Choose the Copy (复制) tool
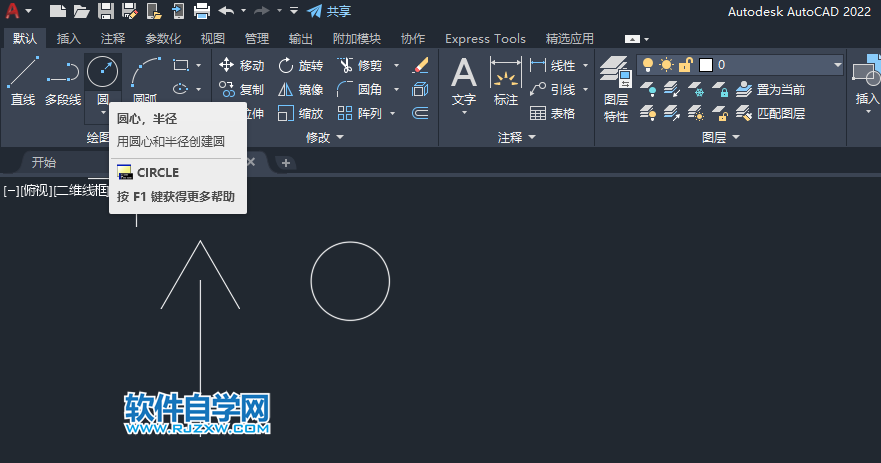Screen dimensions: 881x463 pos(242,89)
